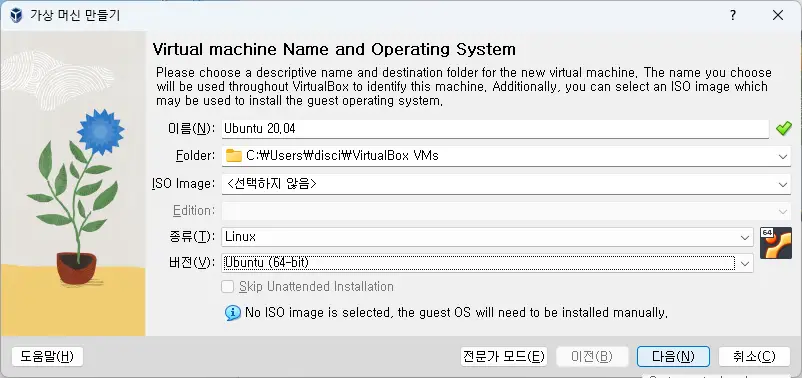Image resolution: width=802 pixels, height=378 pixels.
Task: Click the folder path C:\Users\disci\VirtualBox VMs text
Action: [342, 155]
